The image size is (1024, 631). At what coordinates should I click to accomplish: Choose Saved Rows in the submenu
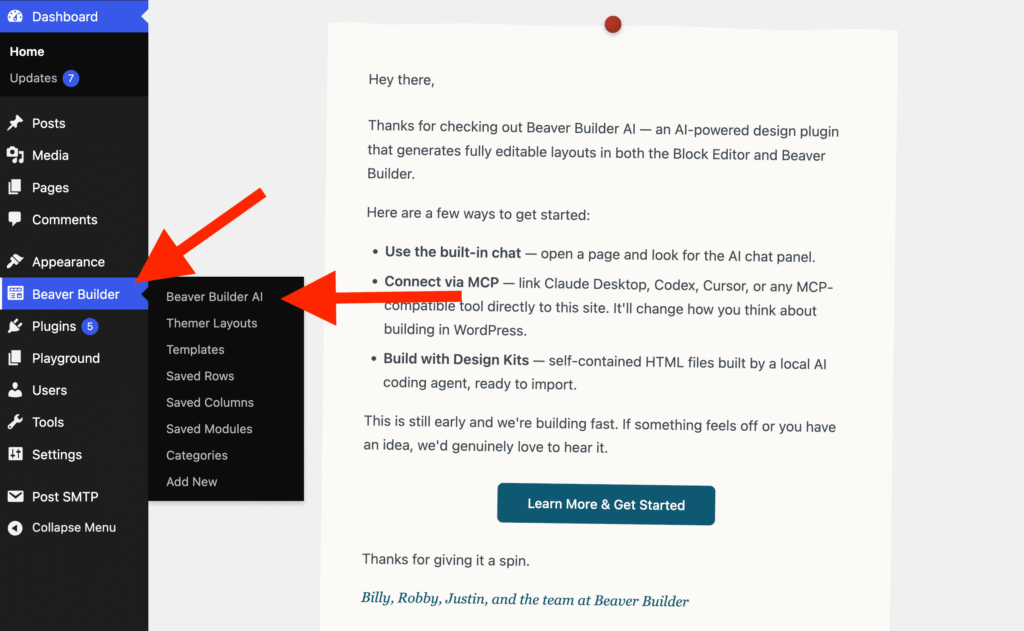pyautogui.click(x=200, y=376)
